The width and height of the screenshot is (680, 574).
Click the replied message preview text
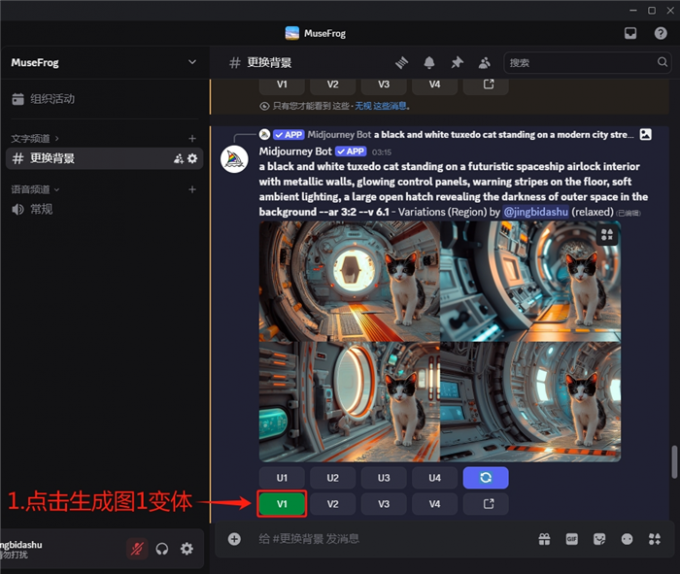[503, 135]
